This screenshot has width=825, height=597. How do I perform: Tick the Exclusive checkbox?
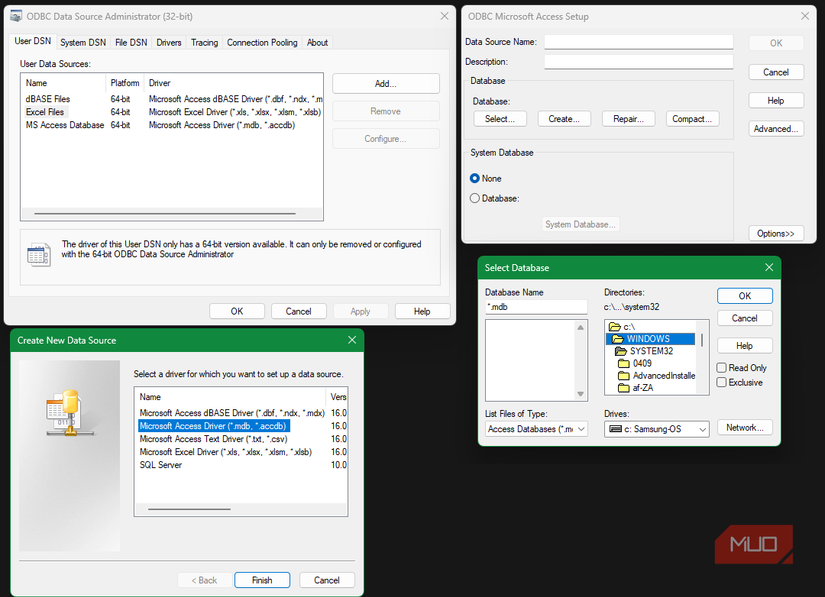722,382
